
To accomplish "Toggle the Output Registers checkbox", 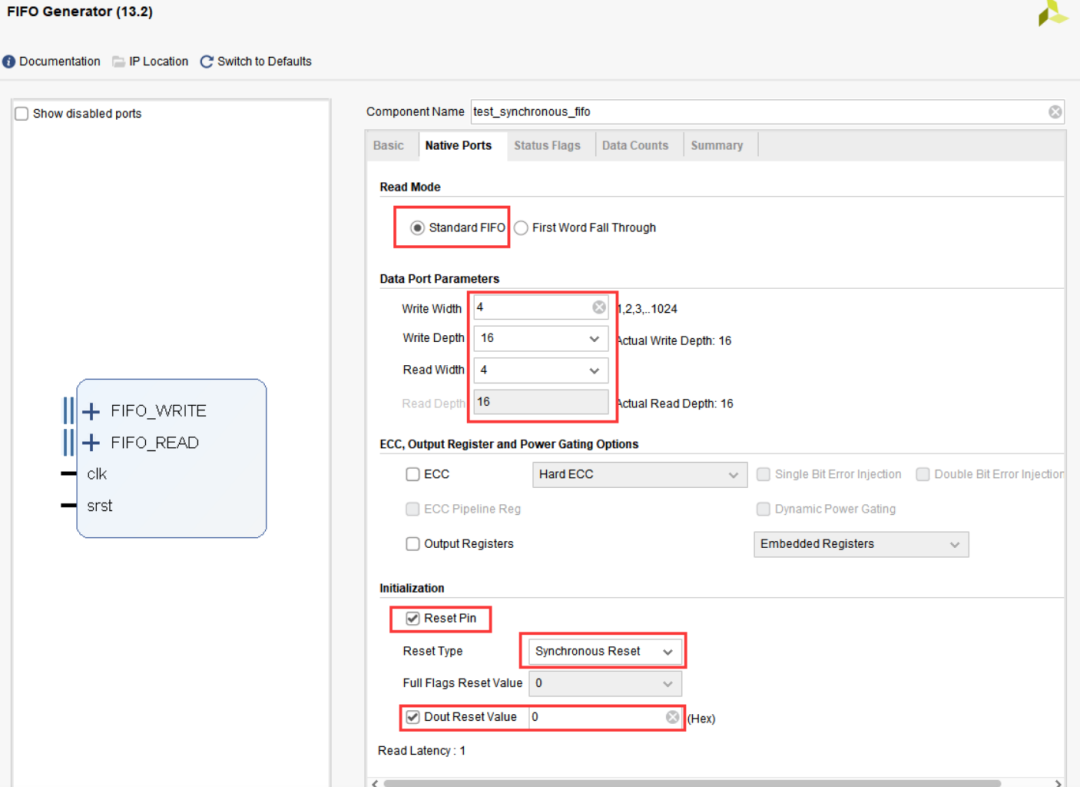I will 413,544.
